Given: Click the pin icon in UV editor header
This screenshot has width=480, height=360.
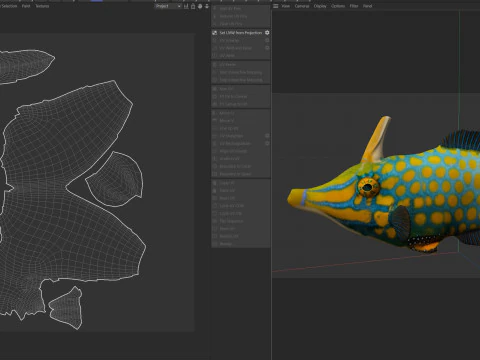Looking at the screenshot, I should [207, 6].
